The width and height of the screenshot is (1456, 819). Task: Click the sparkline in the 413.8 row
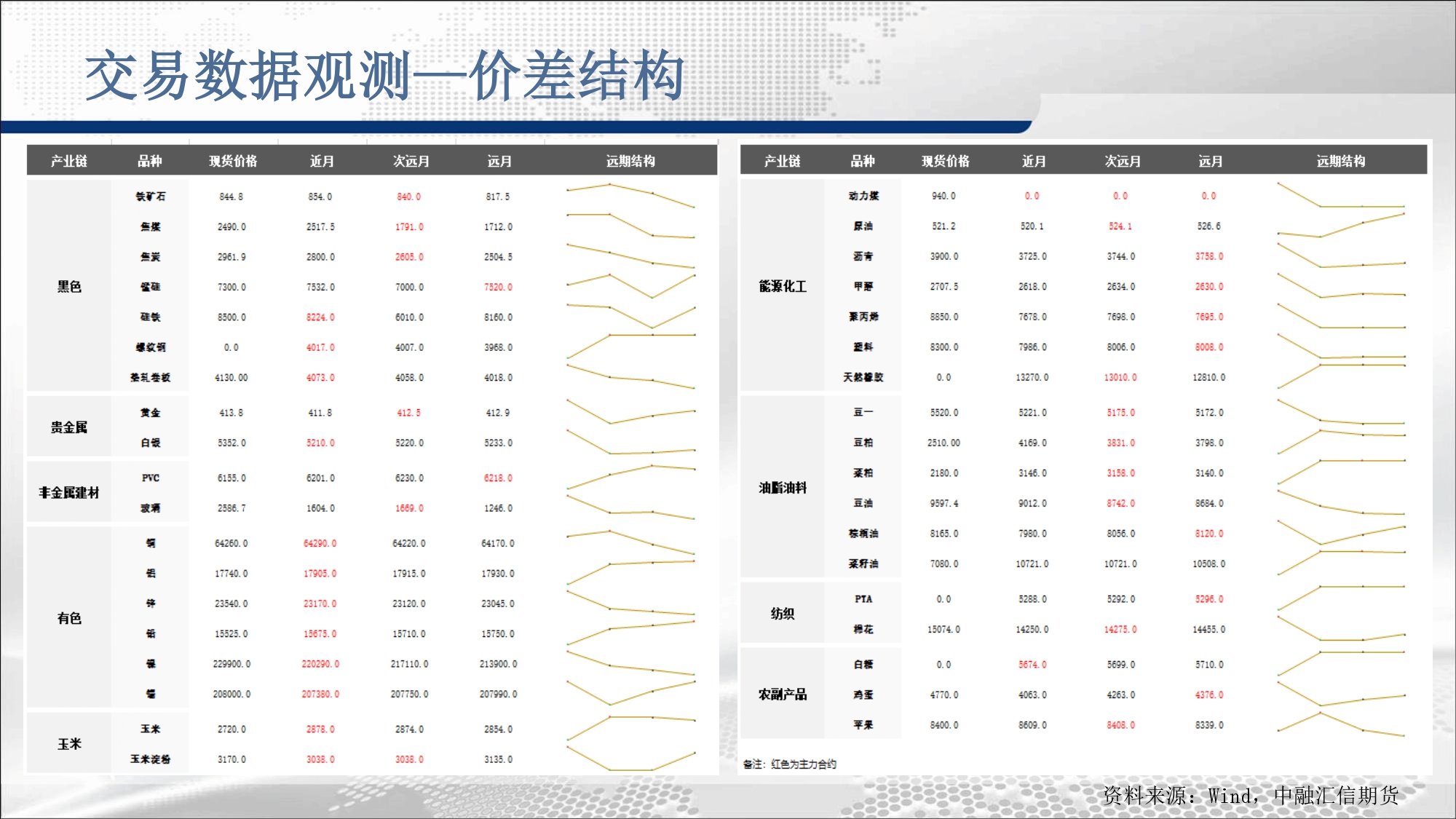tap(630, 411)
